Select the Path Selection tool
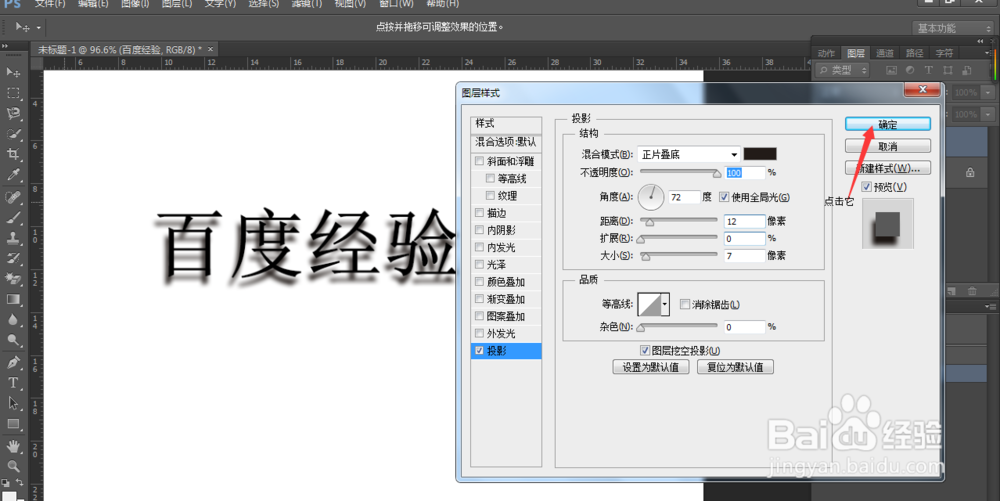 coord(13,403)
